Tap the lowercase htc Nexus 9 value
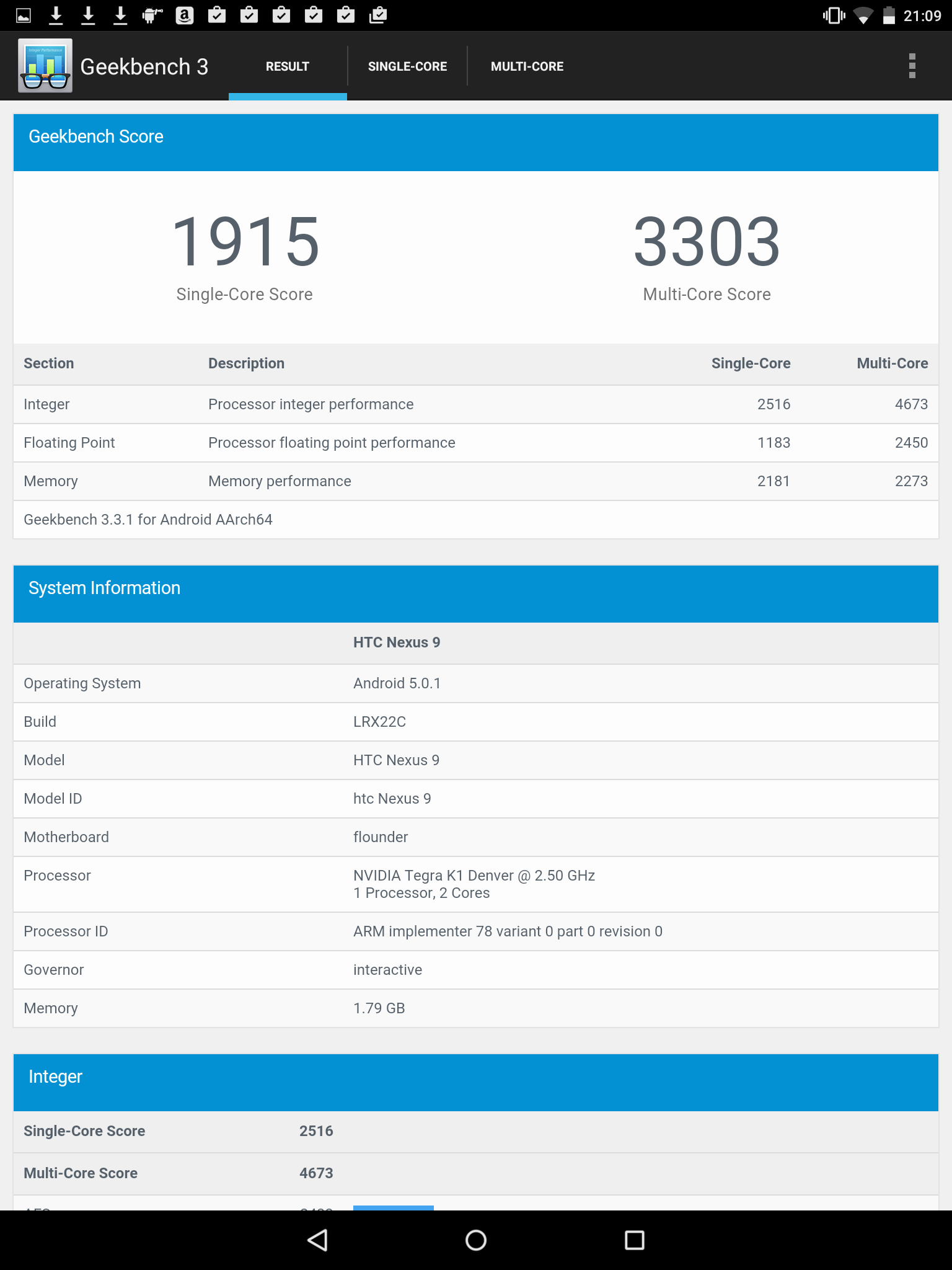The height and width of the screenshot is (1270, 952). point(392,799)
